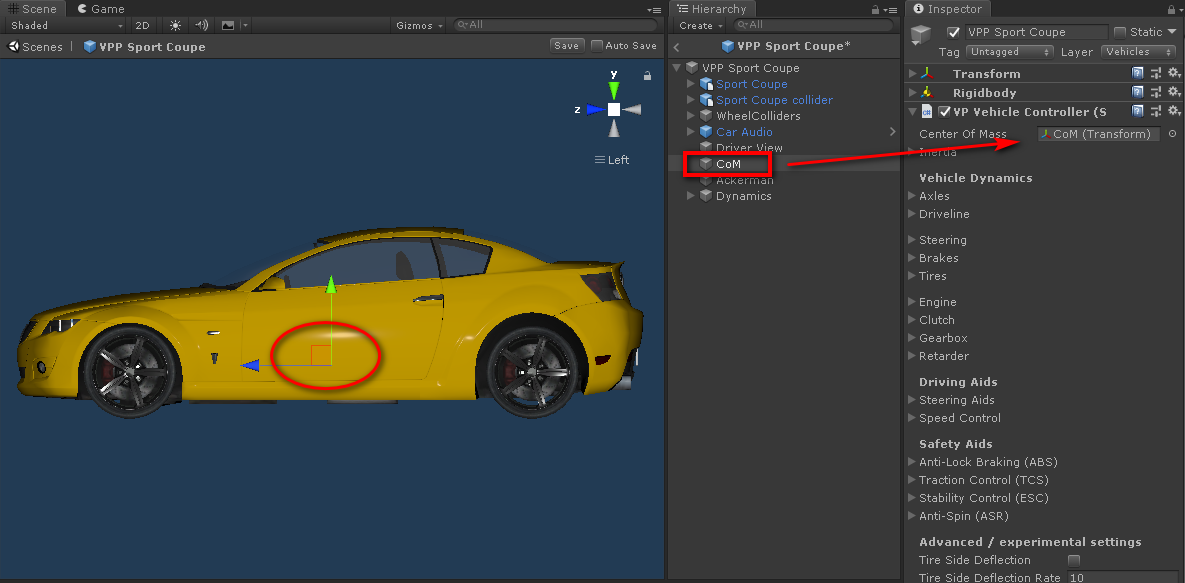Click the scene effects image icon
Screen dimensions: 1185x583
pyautogui.click(x=229, y=25)
